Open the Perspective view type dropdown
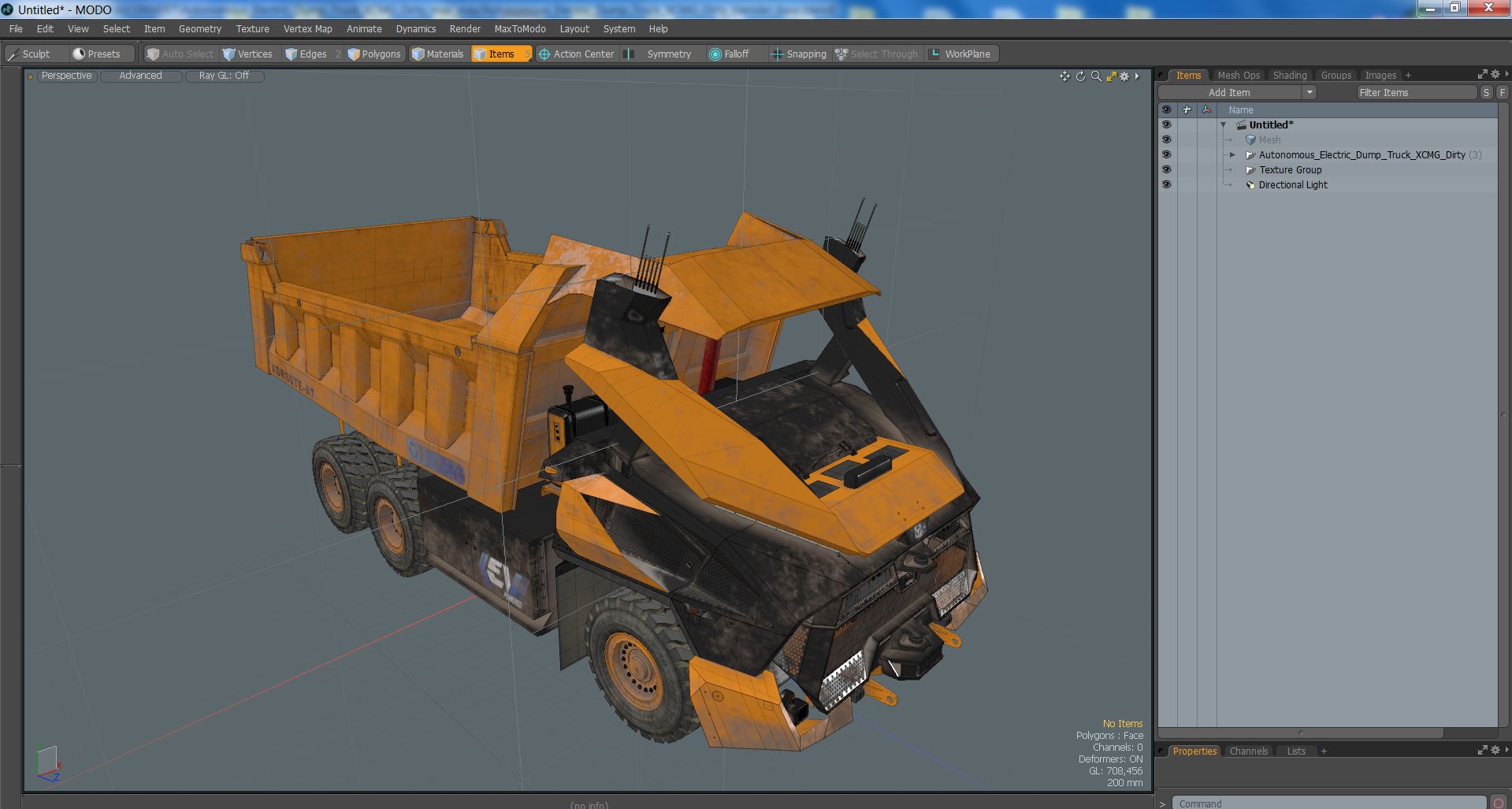Viewport: 1512px width, 809px height. coord(67,76)
